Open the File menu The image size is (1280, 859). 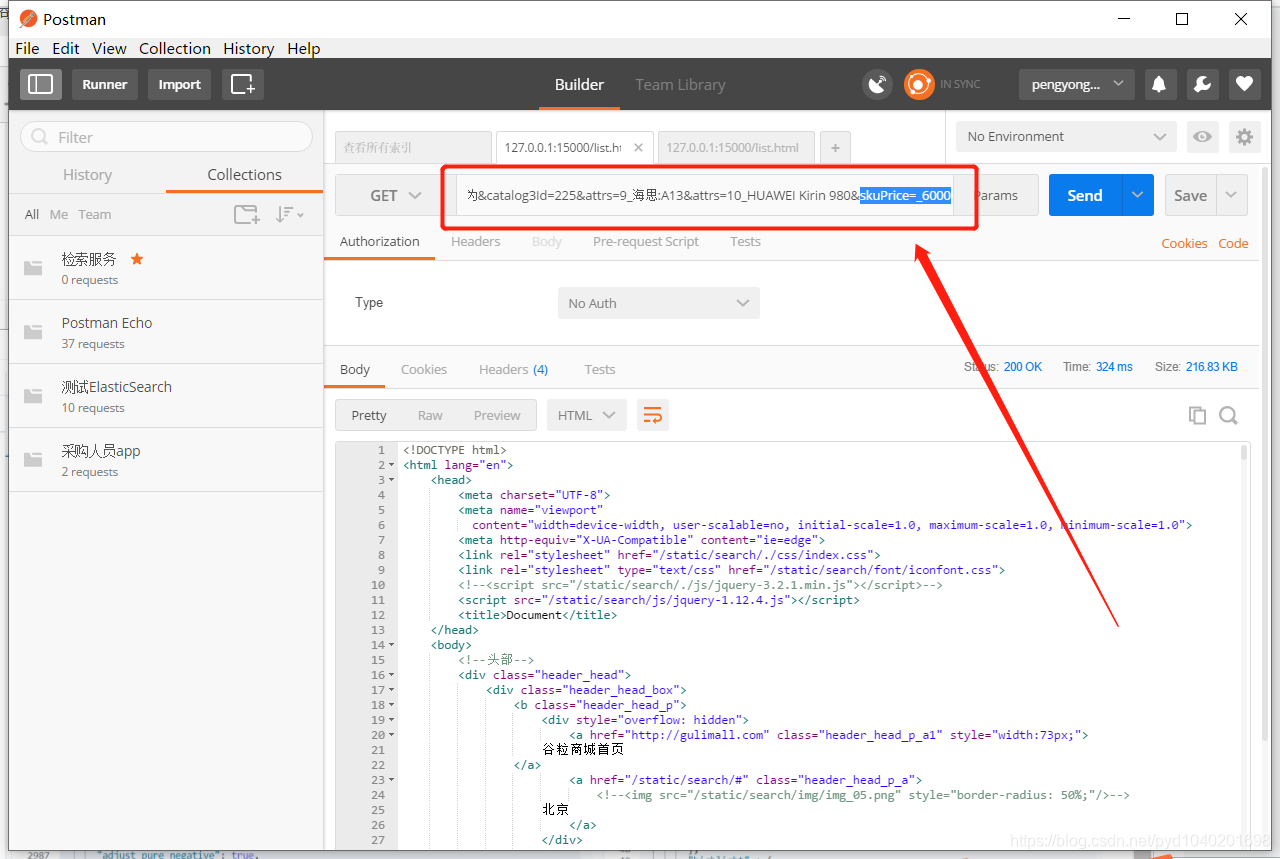(27, 48)
